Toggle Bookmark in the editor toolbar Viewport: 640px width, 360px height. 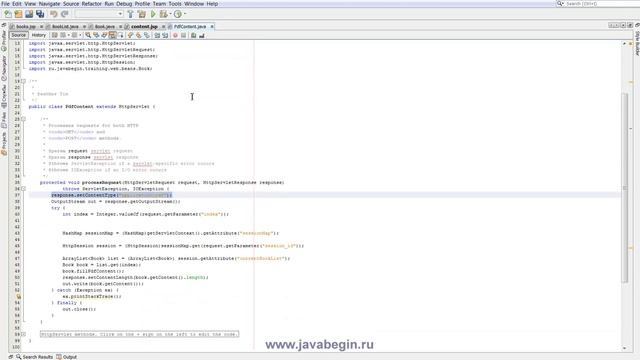[147, 36]
